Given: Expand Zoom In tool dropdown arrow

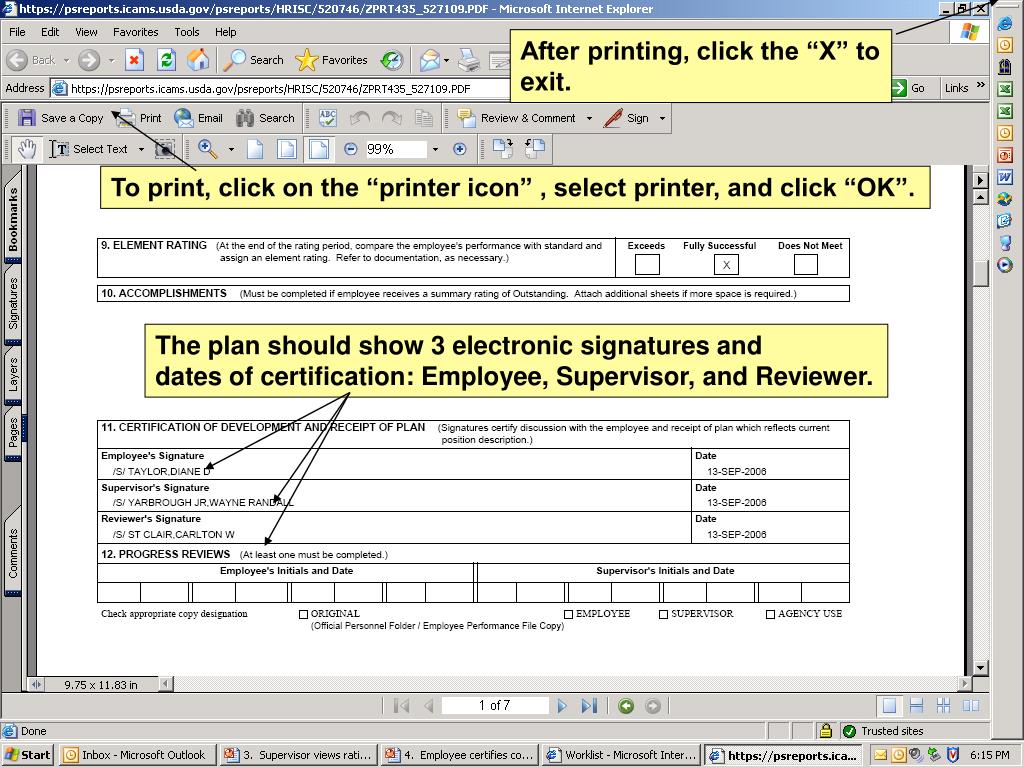Looking at the screenshot, I should pos(231,149).
